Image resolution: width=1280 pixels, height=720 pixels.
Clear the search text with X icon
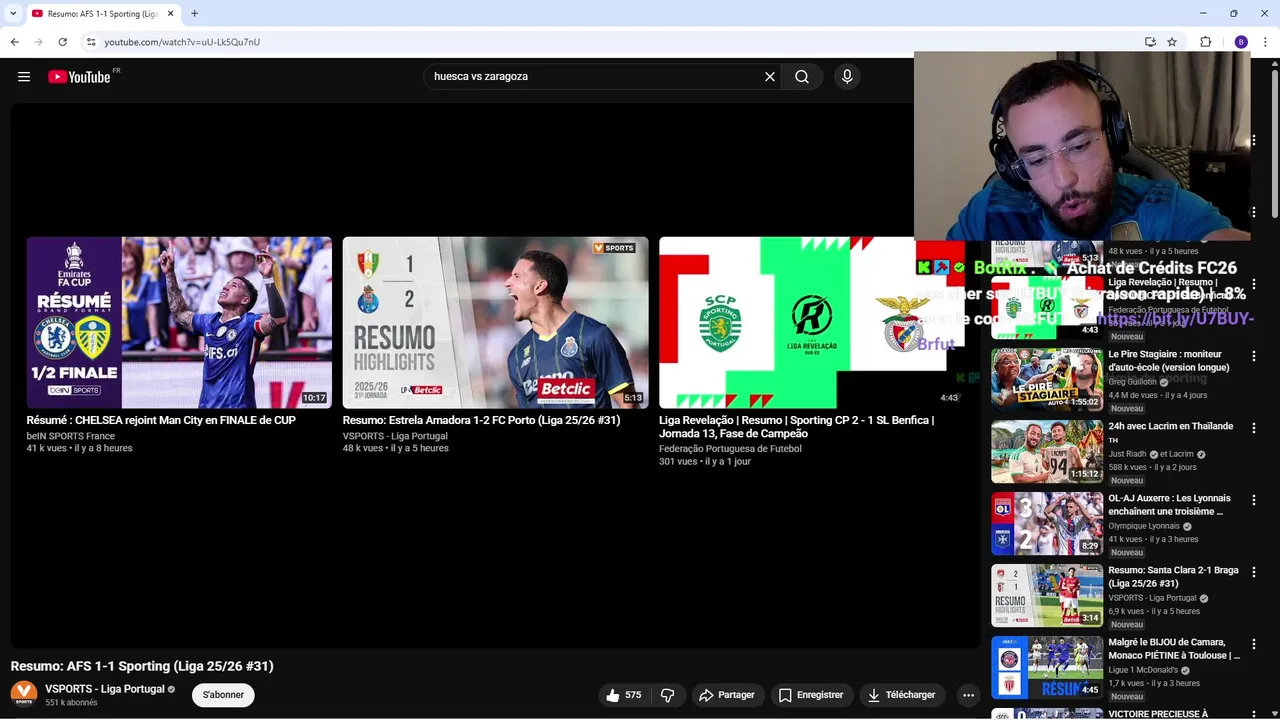[x=770, y=77]
